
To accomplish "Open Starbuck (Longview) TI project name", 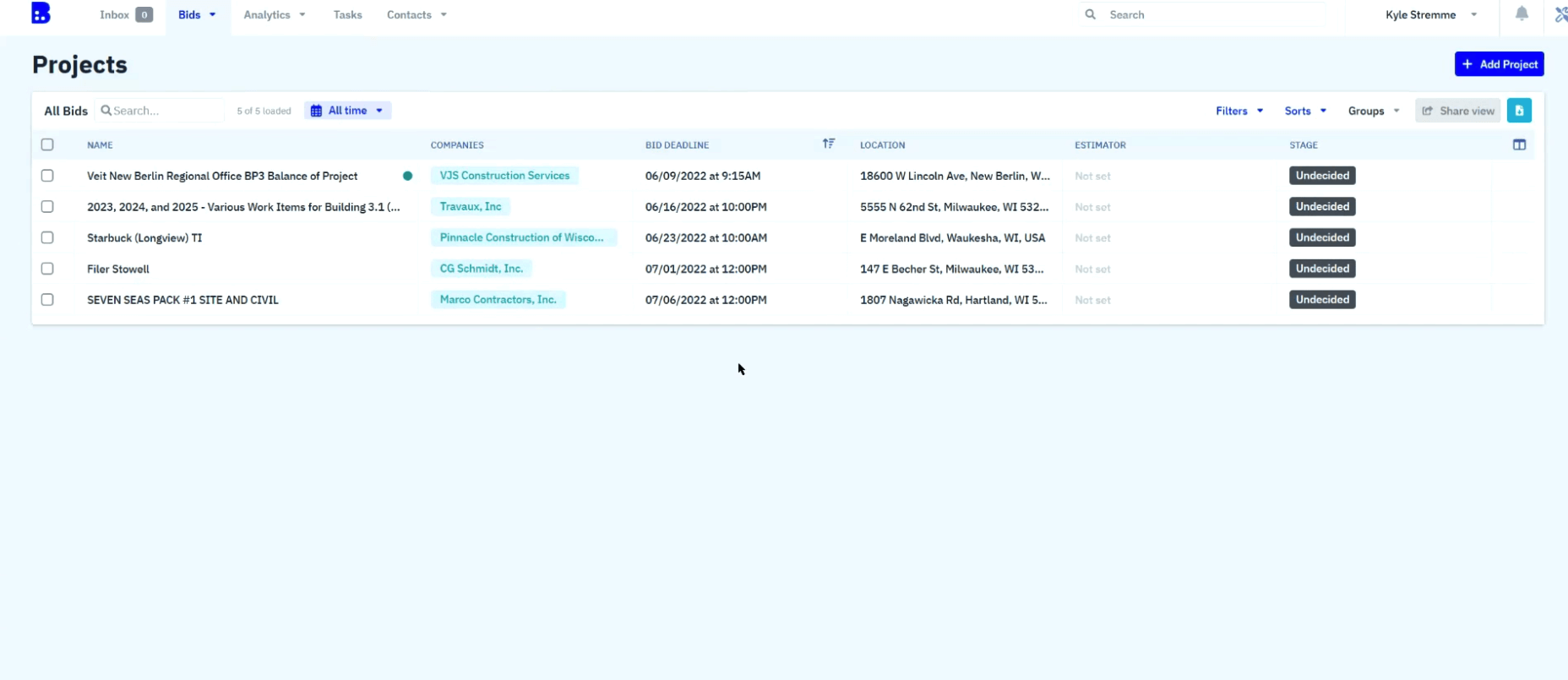I will pos(144,237).
